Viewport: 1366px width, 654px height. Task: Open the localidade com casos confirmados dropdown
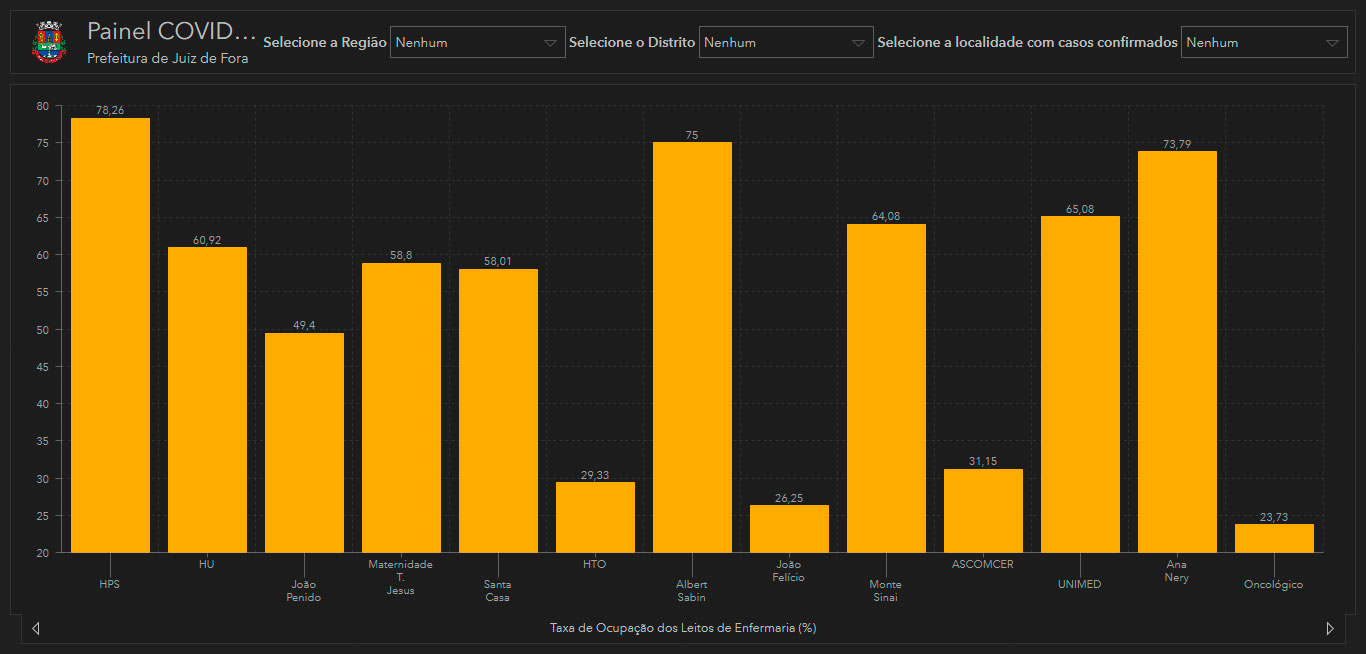(x=1263, y=42)
